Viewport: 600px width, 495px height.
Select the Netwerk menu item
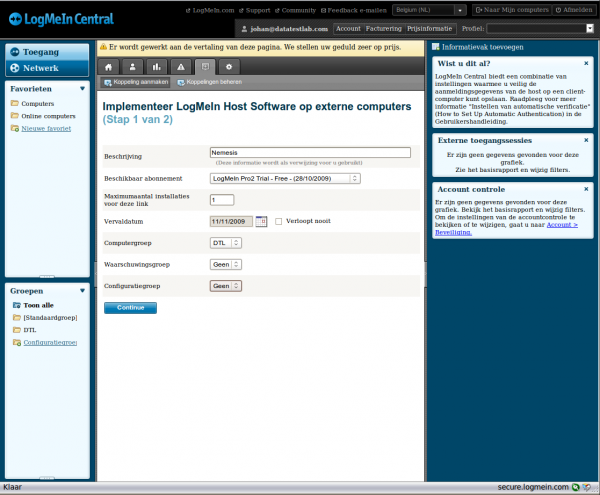47,68
